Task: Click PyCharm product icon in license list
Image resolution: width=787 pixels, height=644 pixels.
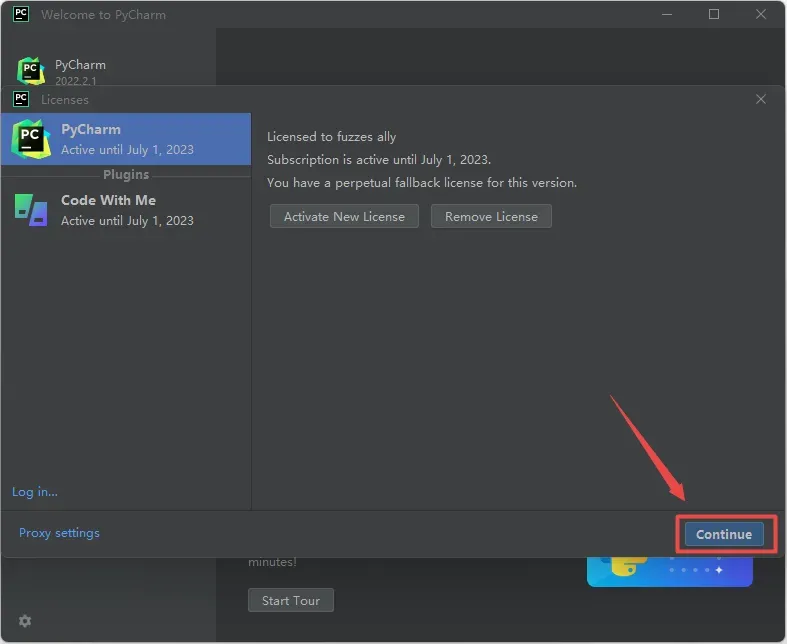Action: coord(31,139)
